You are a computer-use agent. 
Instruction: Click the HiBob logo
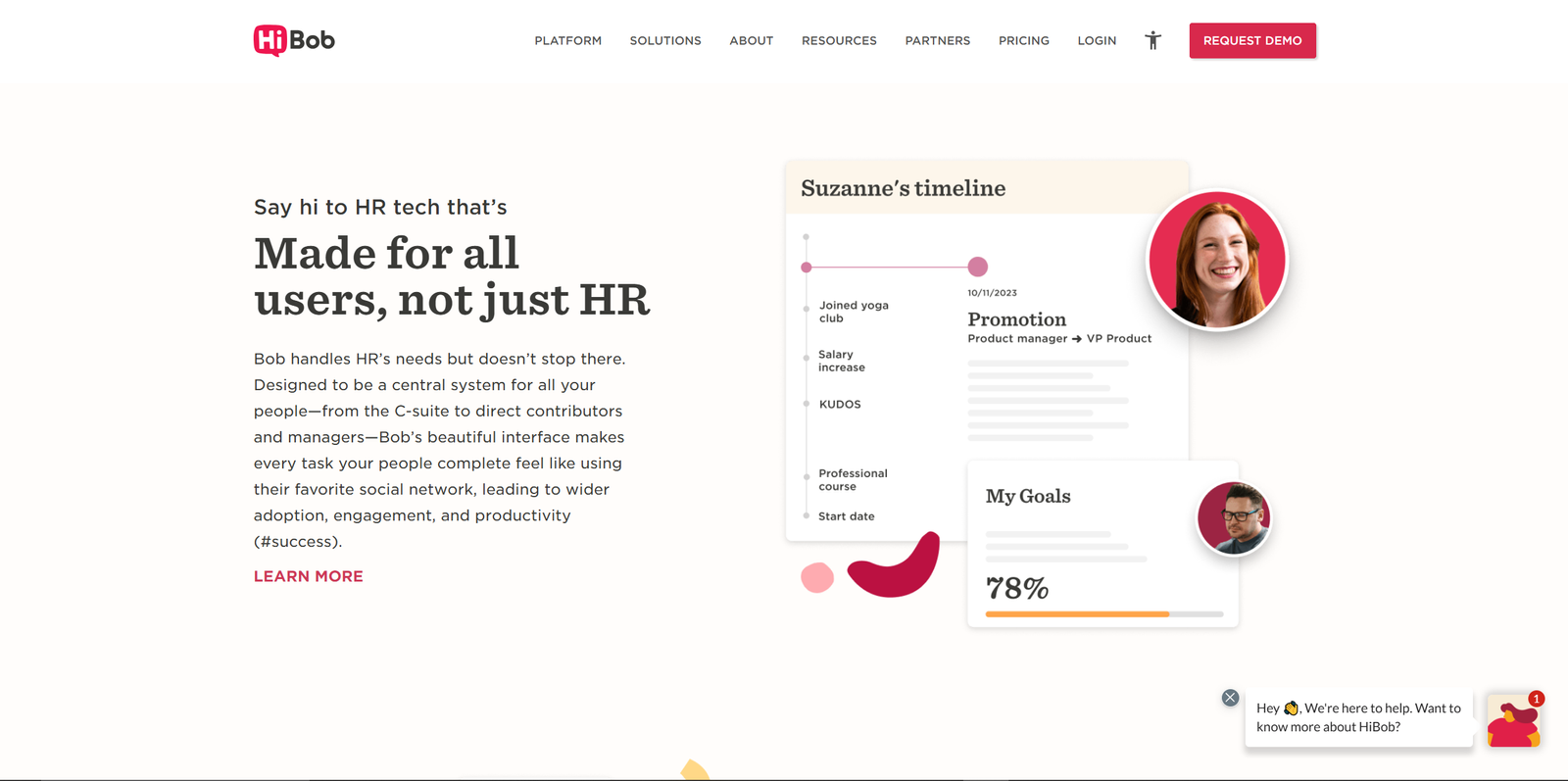click(x=294, y=40)
